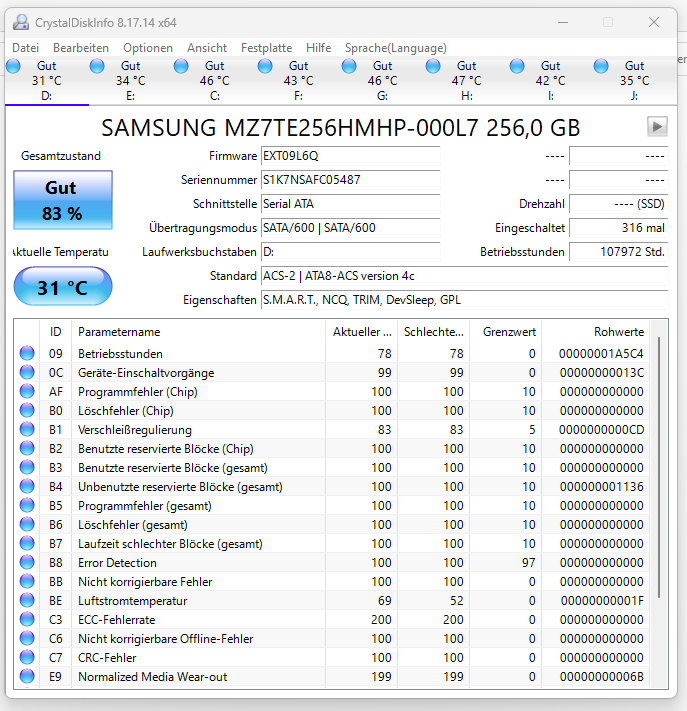Click the Firmware field EXT09L6Q
Viewport: 687px width, 711px height.
pyautogui.click(x=350, y=156)
